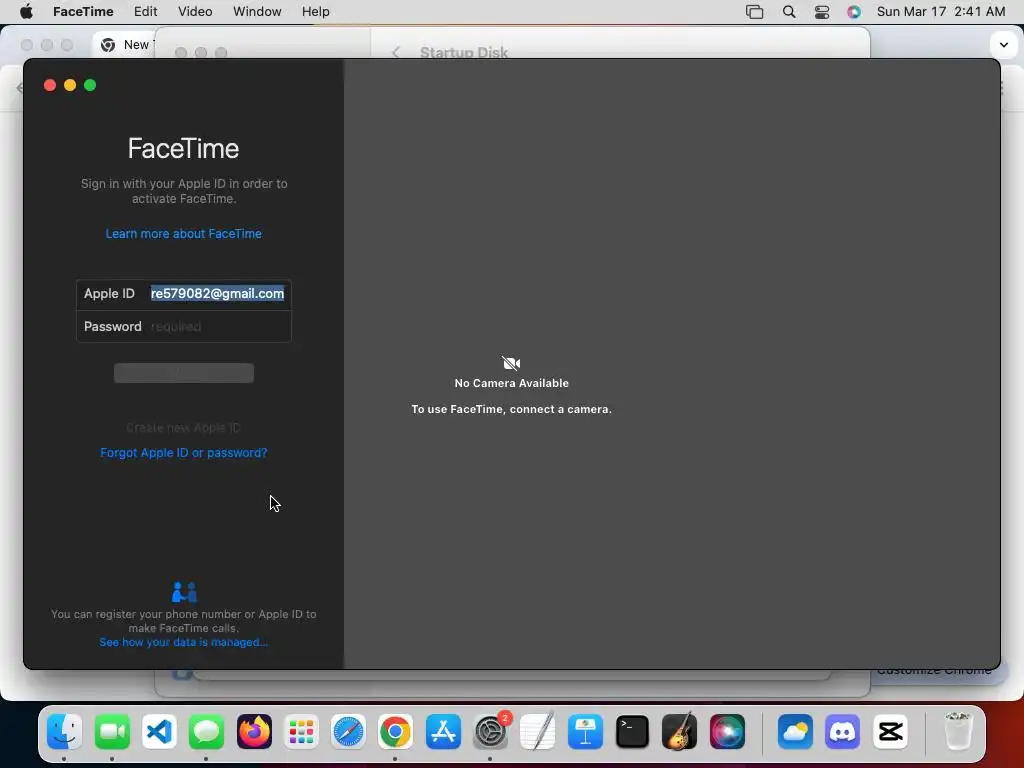Screen dimensions: 1024x768
Task: Click the people icon above registration text
Action: point(184,592)
